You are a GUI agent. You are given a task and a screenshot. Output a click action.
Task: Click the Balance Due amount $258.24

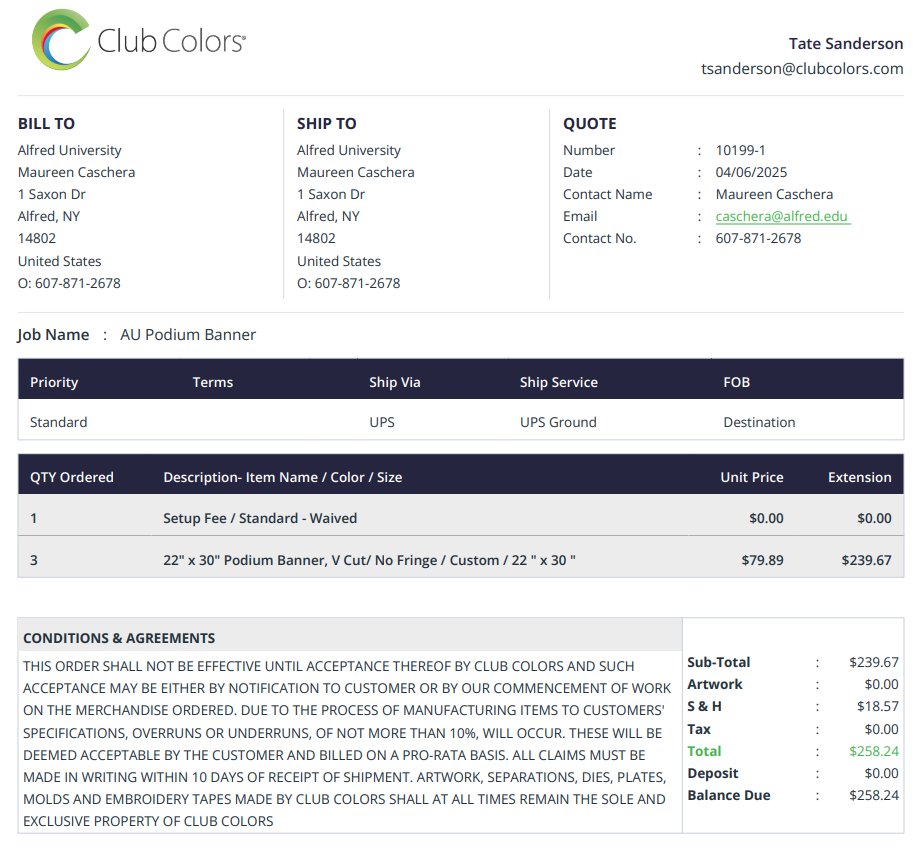[874, 796]
